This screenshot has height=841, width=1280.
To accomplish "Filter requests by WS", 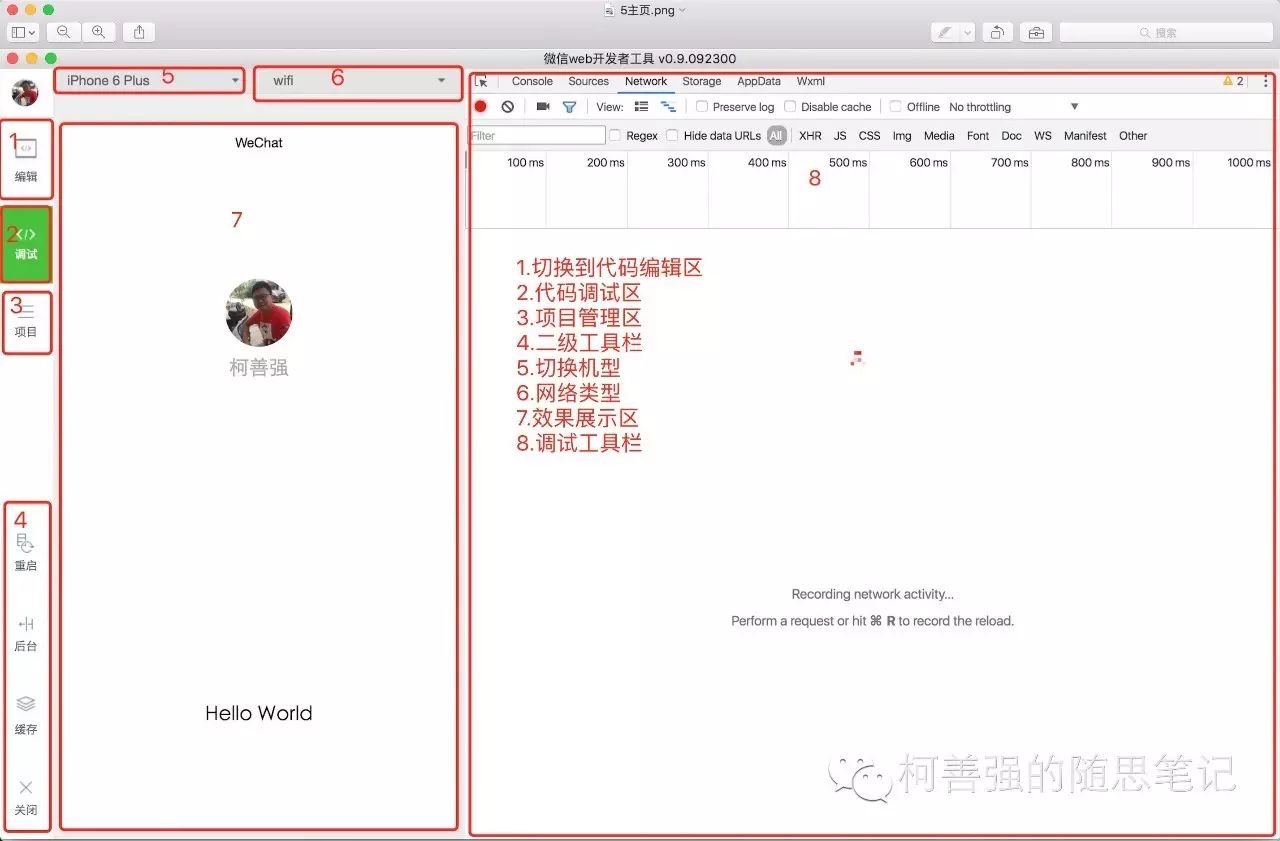I will 1043,136.
